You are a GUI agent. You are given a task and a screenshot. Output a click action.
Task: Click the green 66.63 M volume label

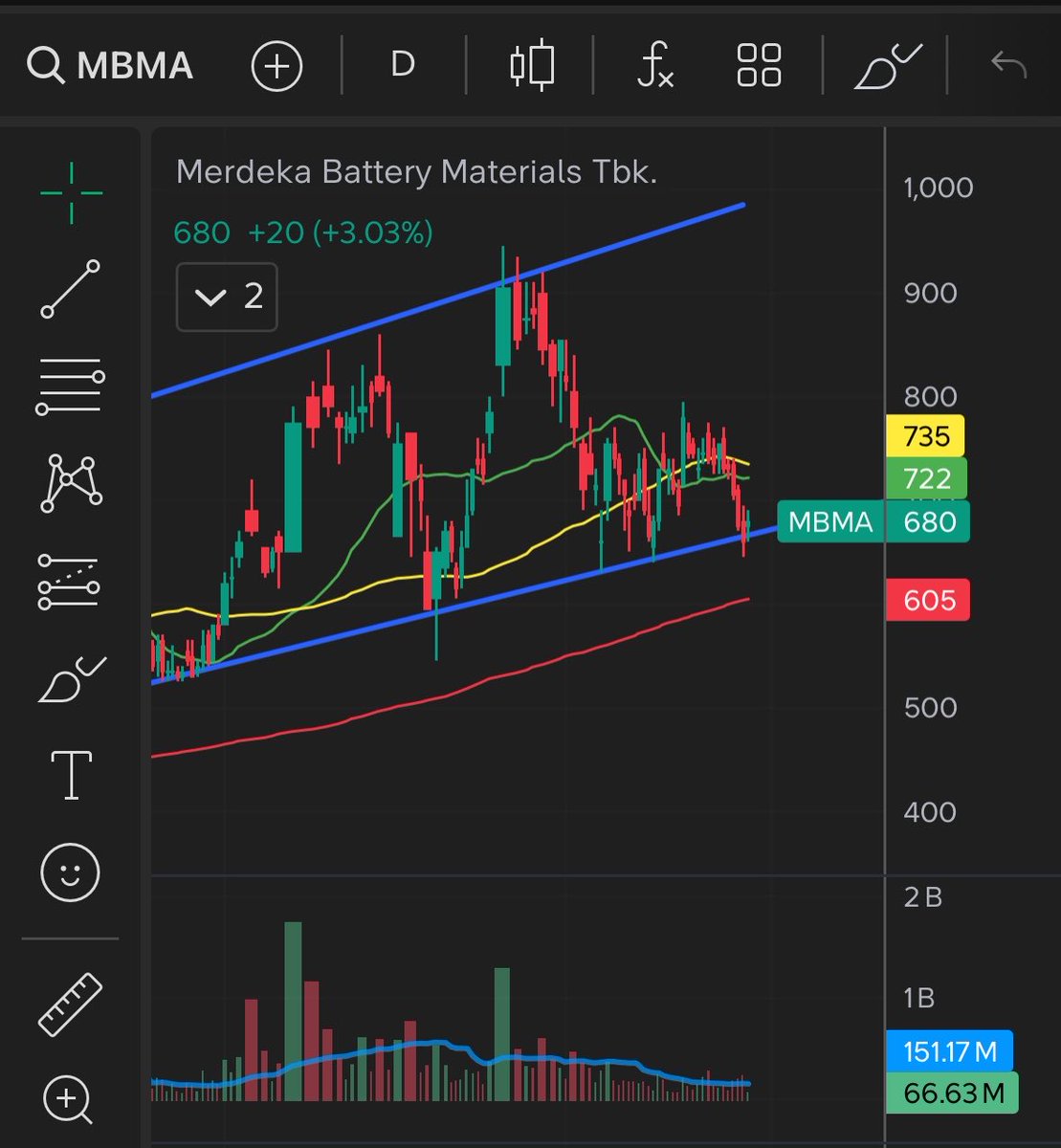952,1093
